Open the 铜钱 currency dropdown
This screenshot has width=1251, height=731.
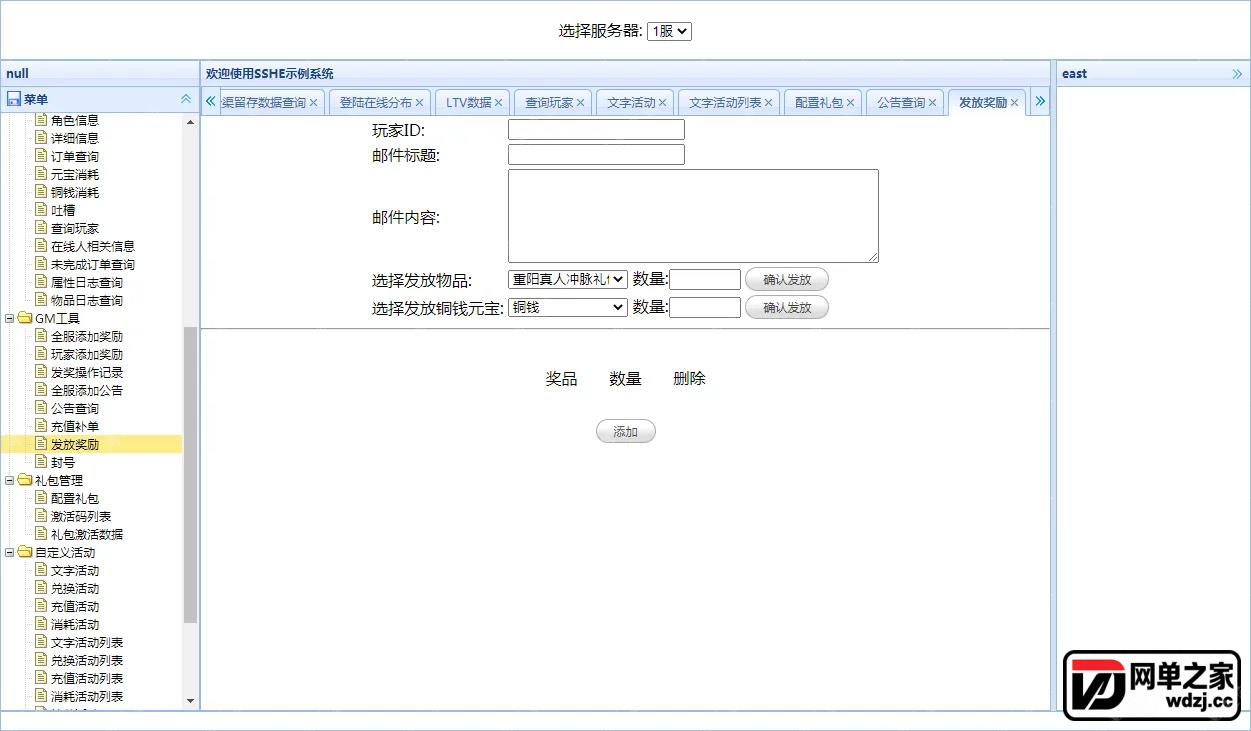click(x=568, y=307)
